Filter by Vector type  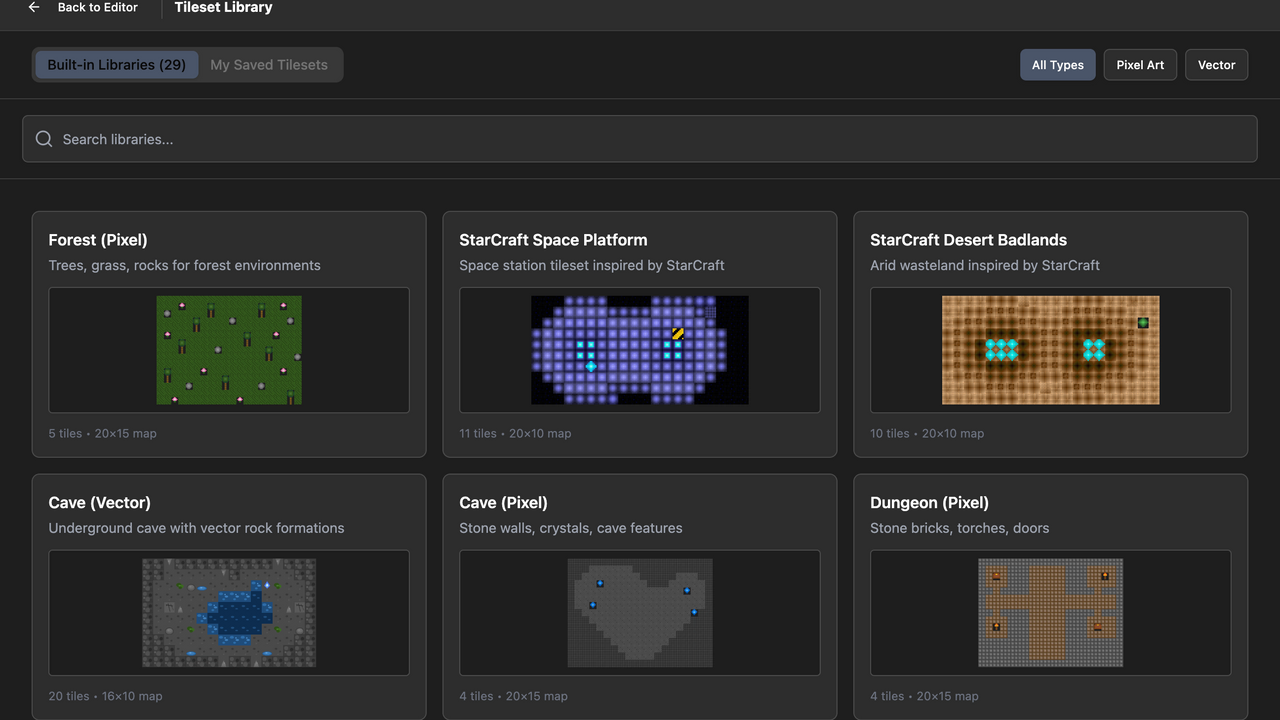click(x=1217, y=65)
